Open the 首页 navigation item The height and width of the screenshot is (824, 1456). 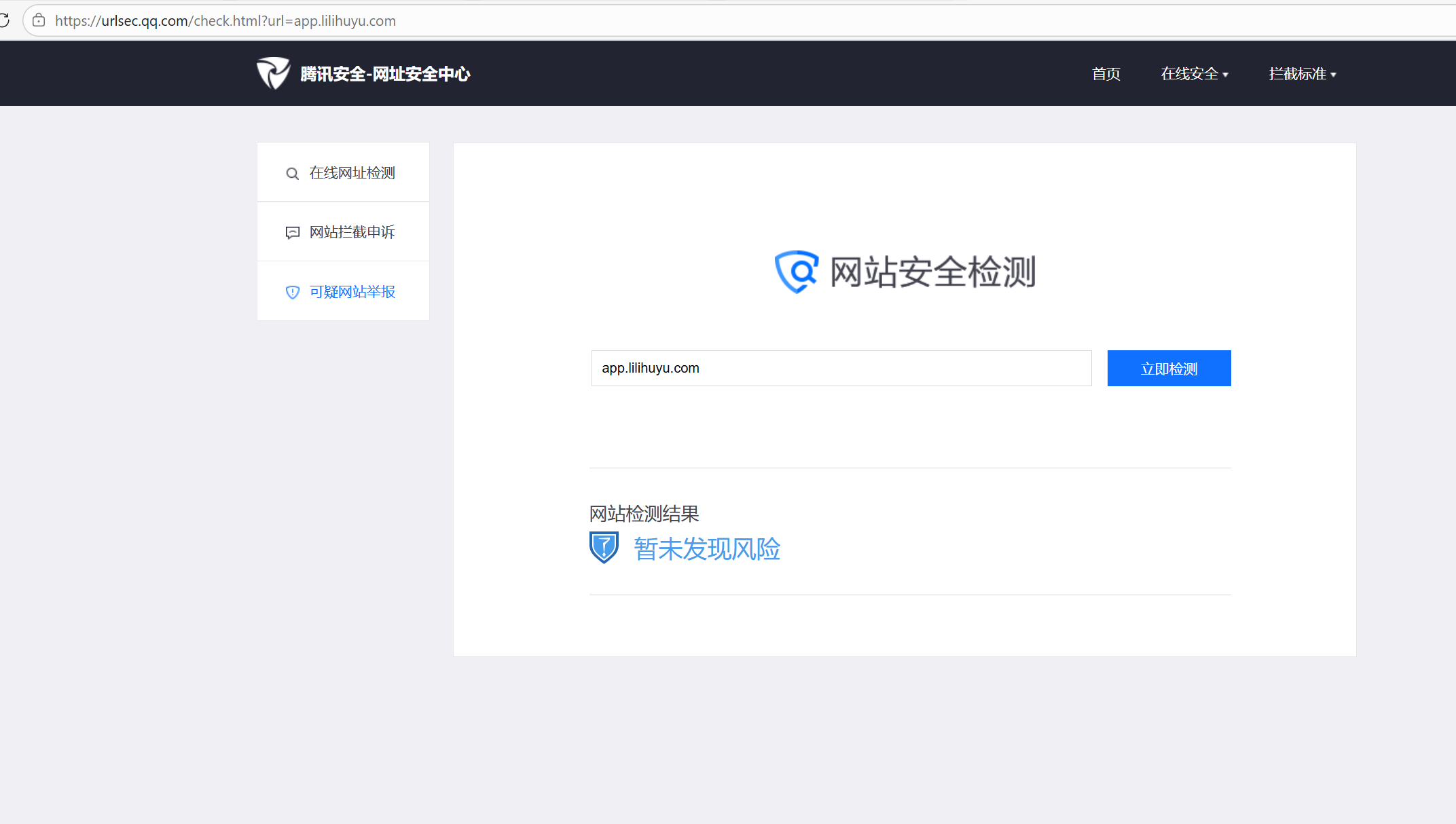point(1106,74)
